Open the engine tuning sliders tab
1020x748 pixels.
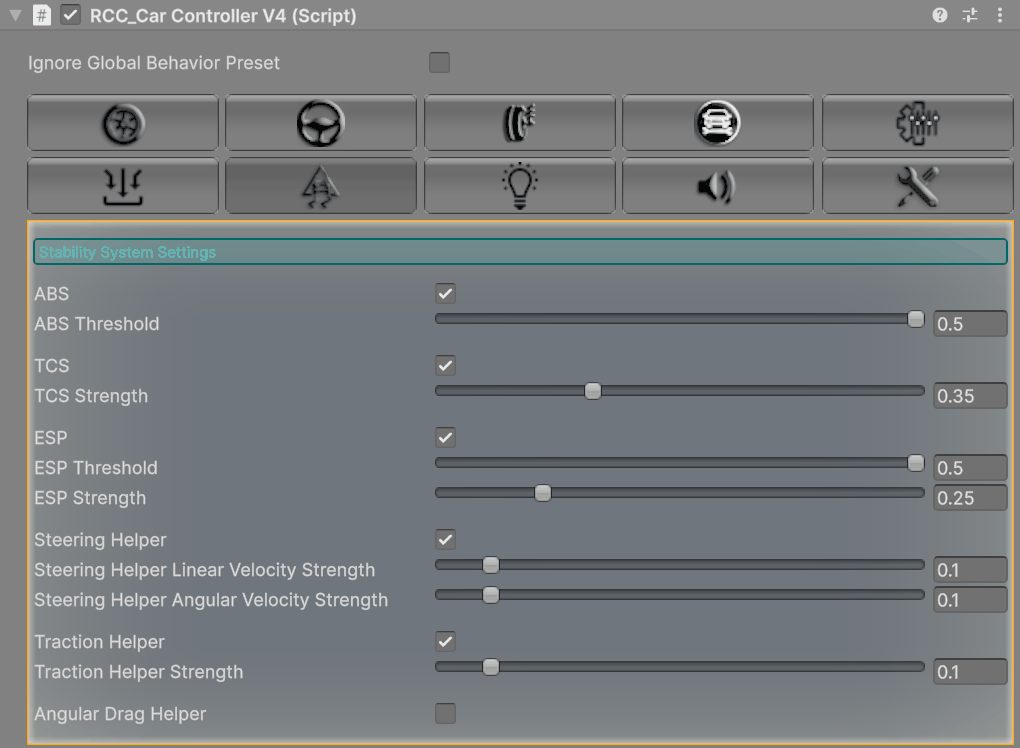tap(917, 123)
